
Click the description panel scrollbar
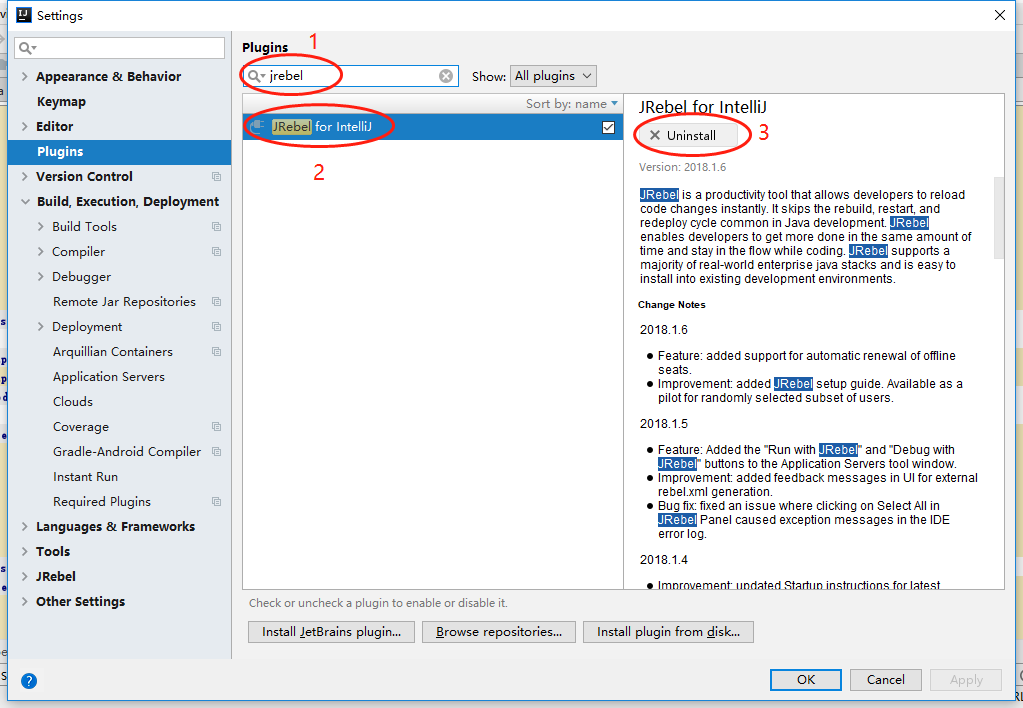click(998, 217)
